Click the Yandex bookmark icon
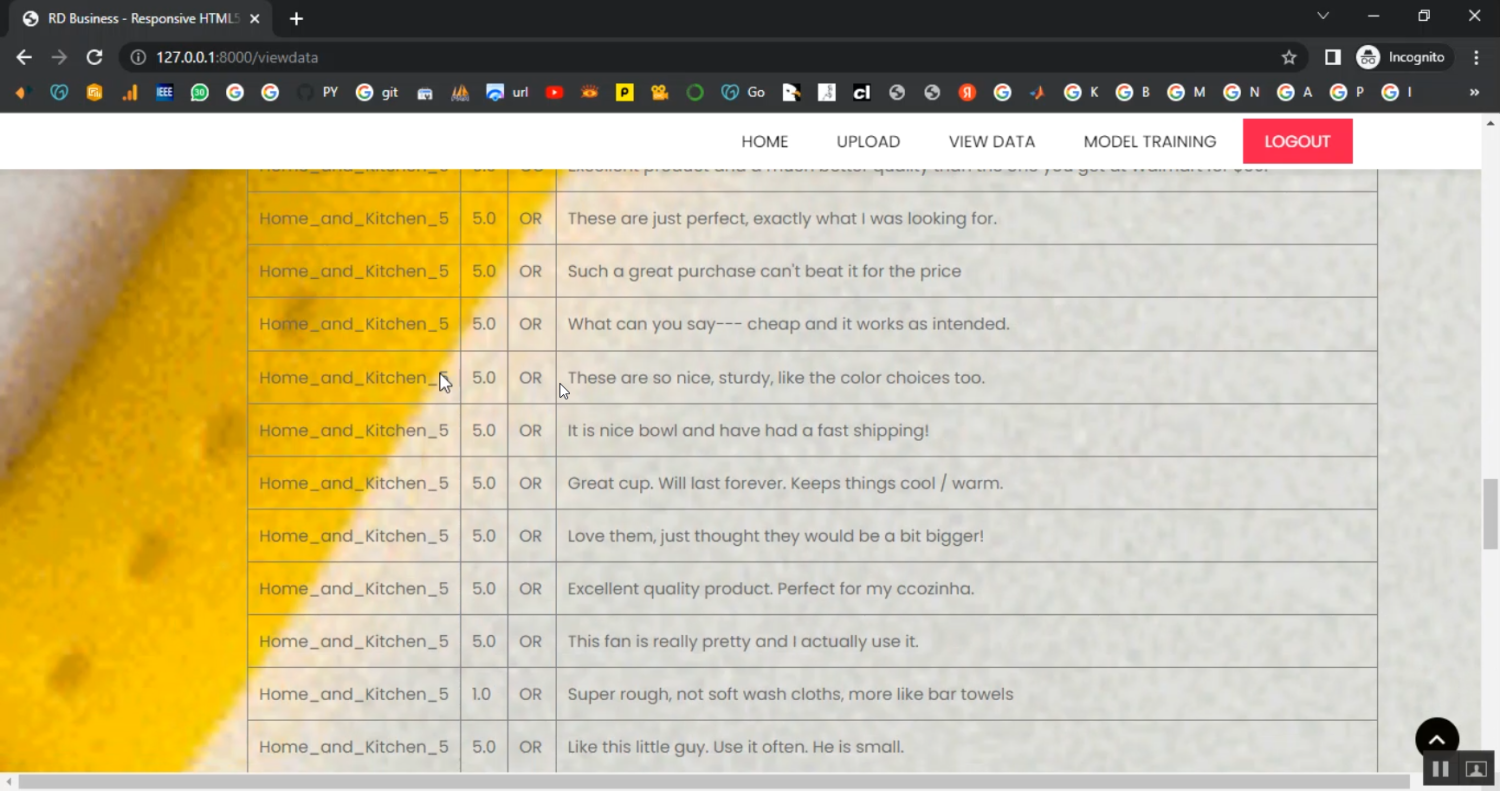The image size is (1500, 791). (967, 92)
